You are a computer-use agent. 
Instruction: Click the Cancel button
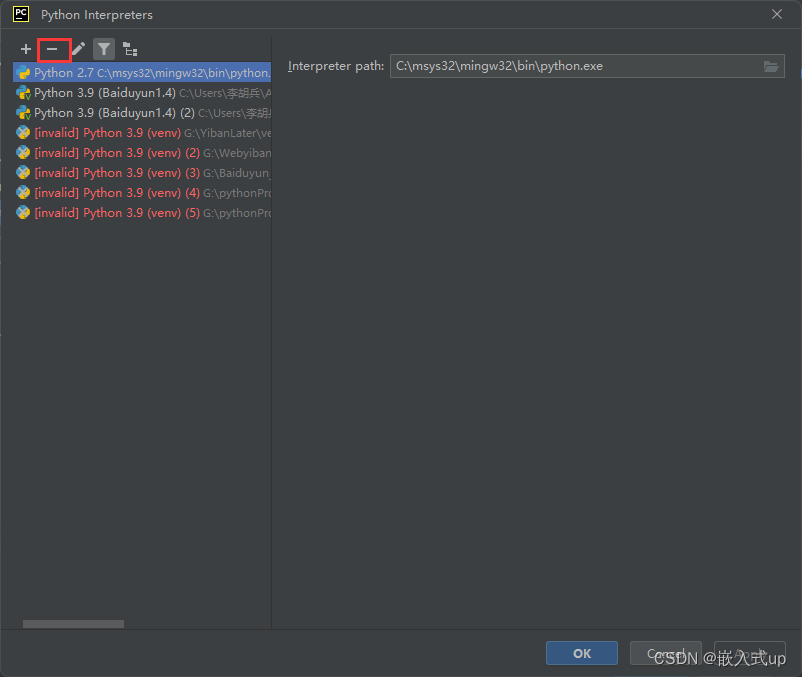[x=665, y=653]
